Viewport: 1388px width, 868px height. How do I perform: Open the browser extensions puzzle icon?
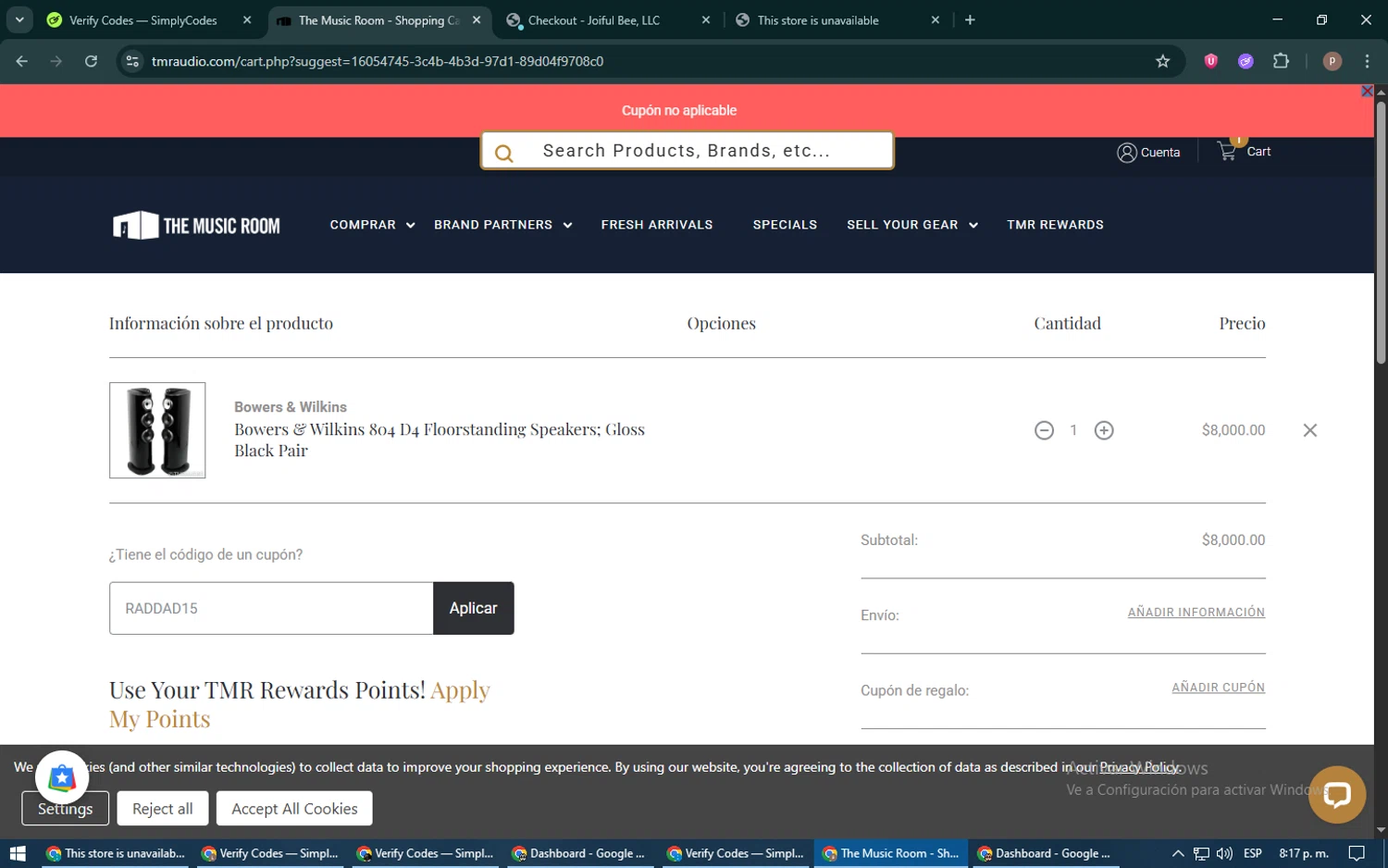point(1281,61)
